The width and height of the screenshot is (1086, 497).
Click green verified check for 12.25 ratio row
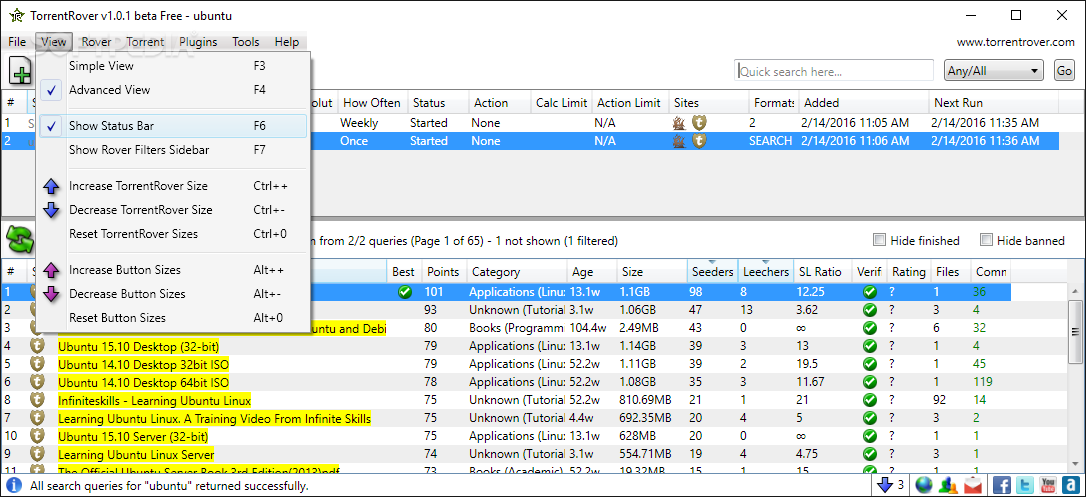[869, 292]
